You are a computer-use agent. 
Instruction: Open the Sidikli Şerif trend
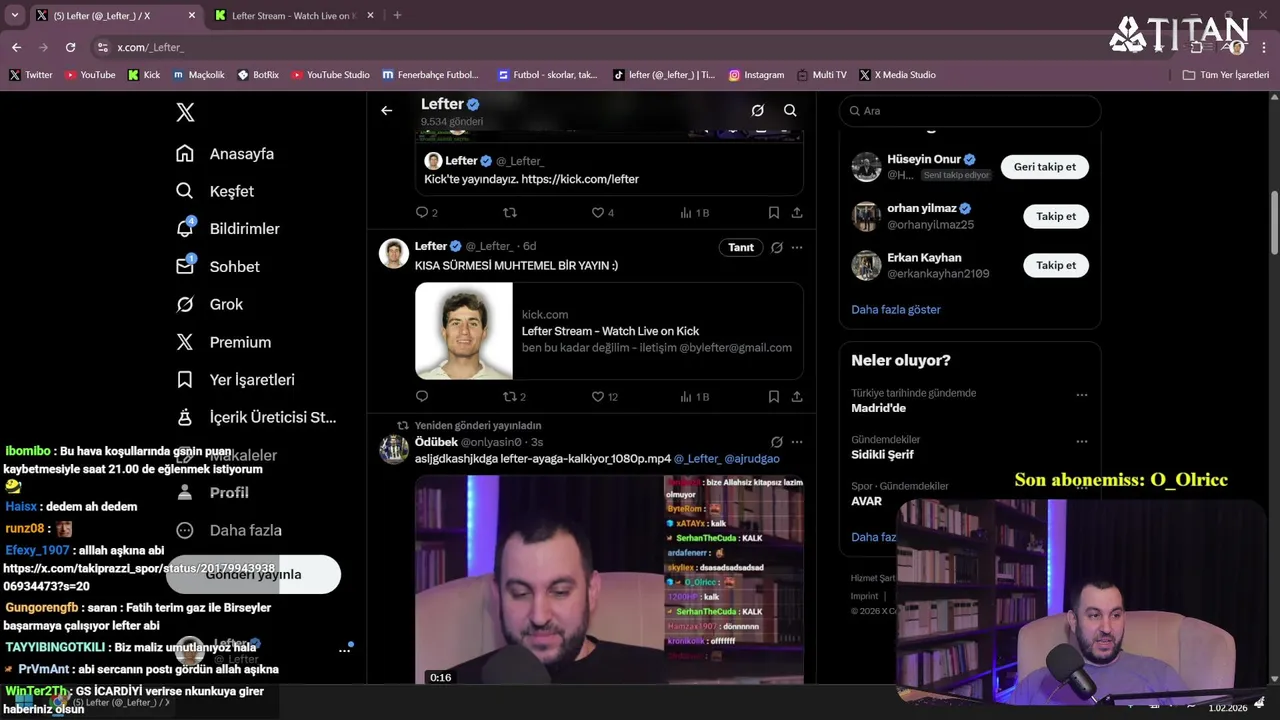click(882, 455)
